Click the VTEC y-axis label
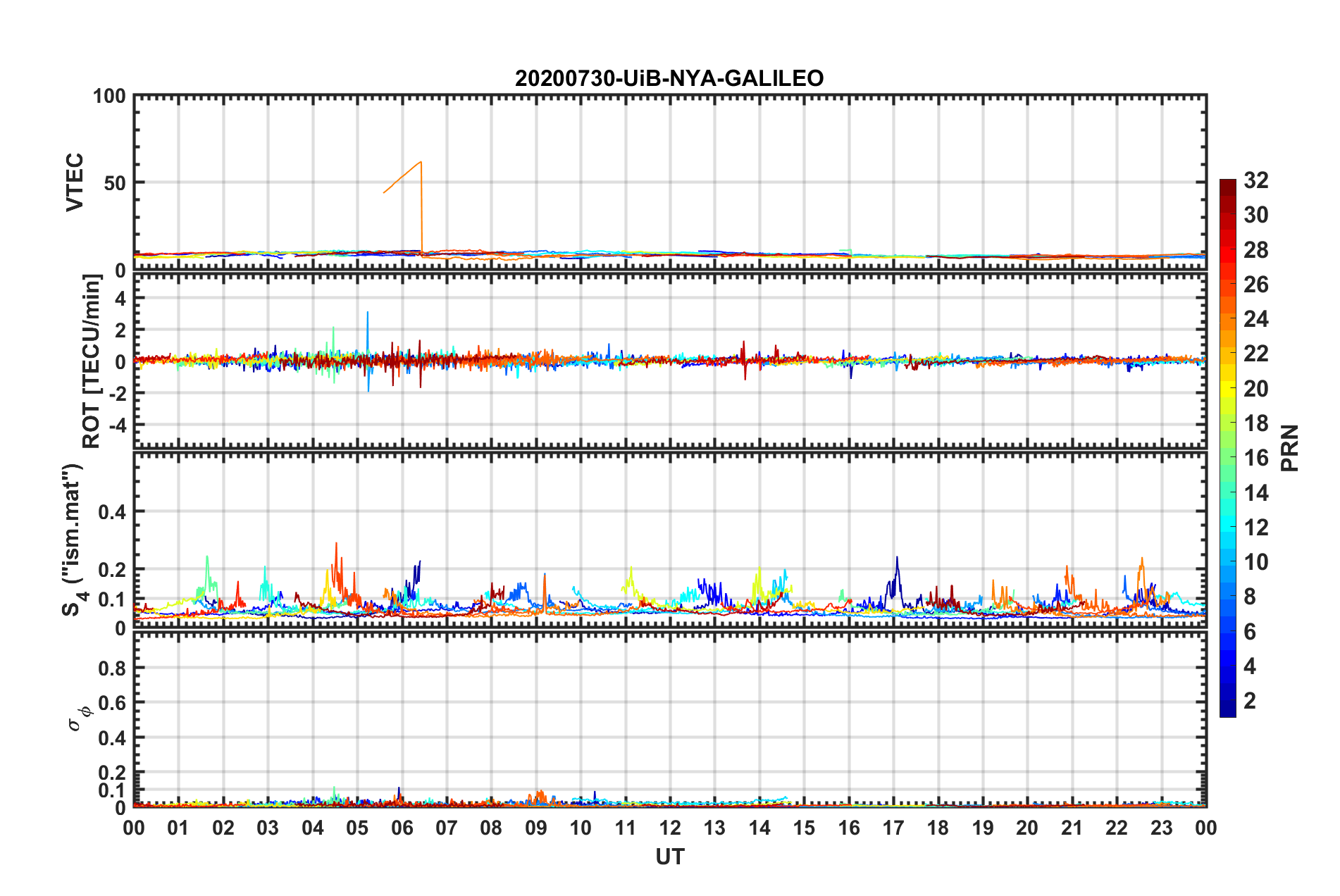Image resolution: width=1340 pixels, height=896 pixels. 75,182
